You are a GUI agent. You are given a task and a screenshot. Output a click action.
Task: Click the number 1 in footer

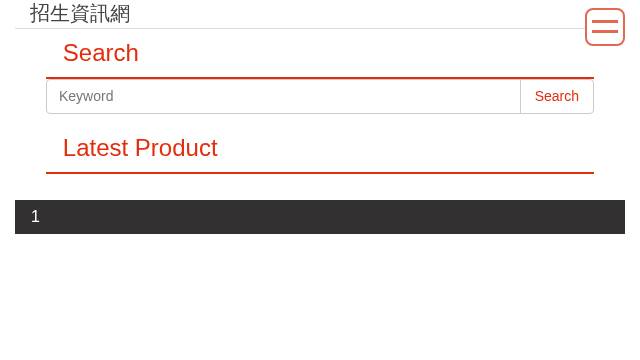(x=35, y=217)
